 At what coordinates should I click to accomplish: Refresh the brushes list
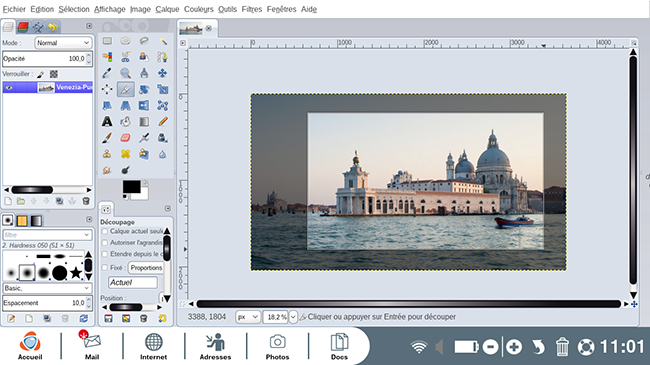84,319
